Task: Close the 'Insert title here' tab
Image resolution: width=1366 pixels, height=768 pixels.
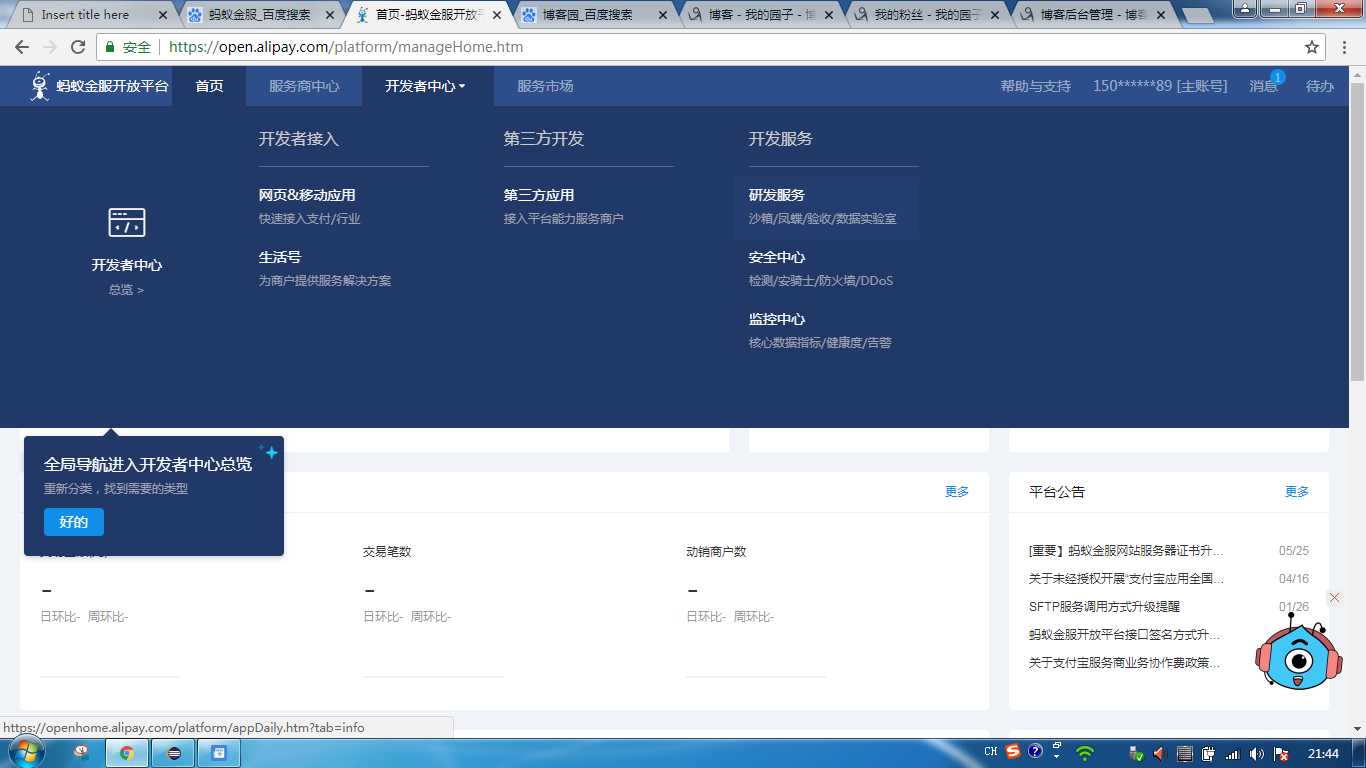Action: 163,15
